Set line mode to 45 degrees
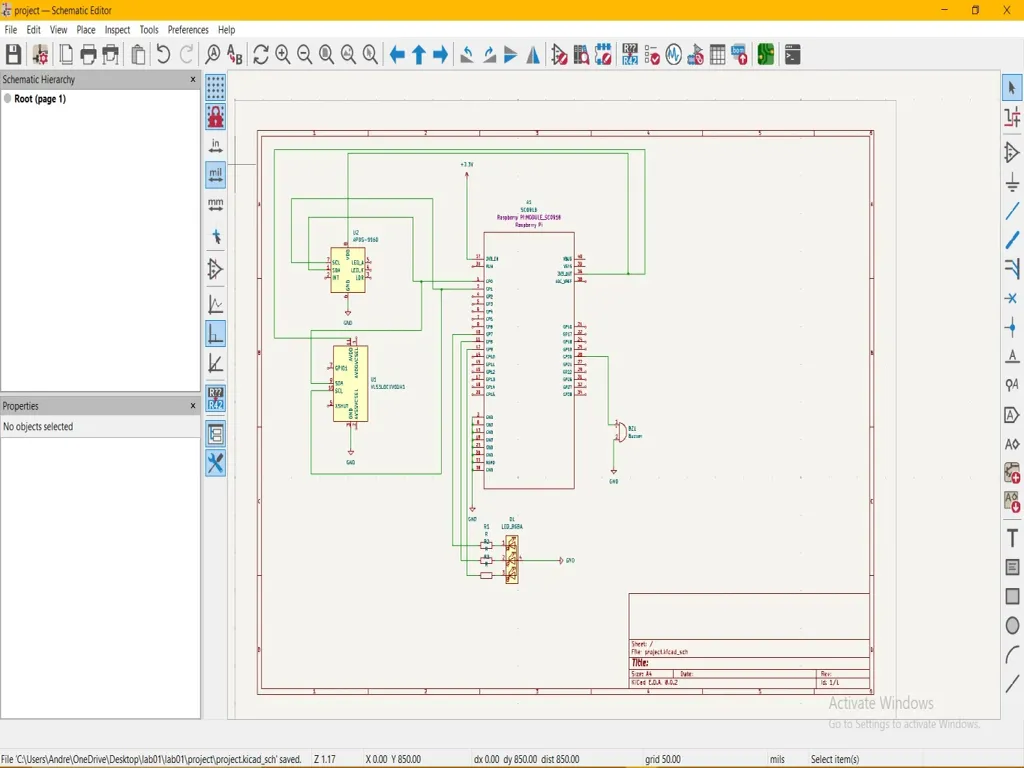Screen dimensions: 1024x768 tap(216, 363)
